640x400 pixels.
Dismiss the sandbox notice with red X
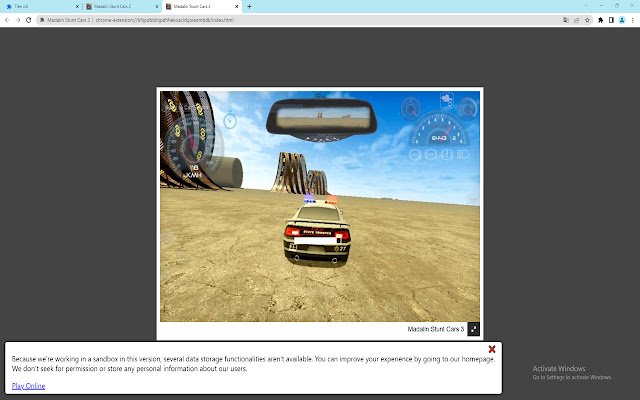coord(492,349)
